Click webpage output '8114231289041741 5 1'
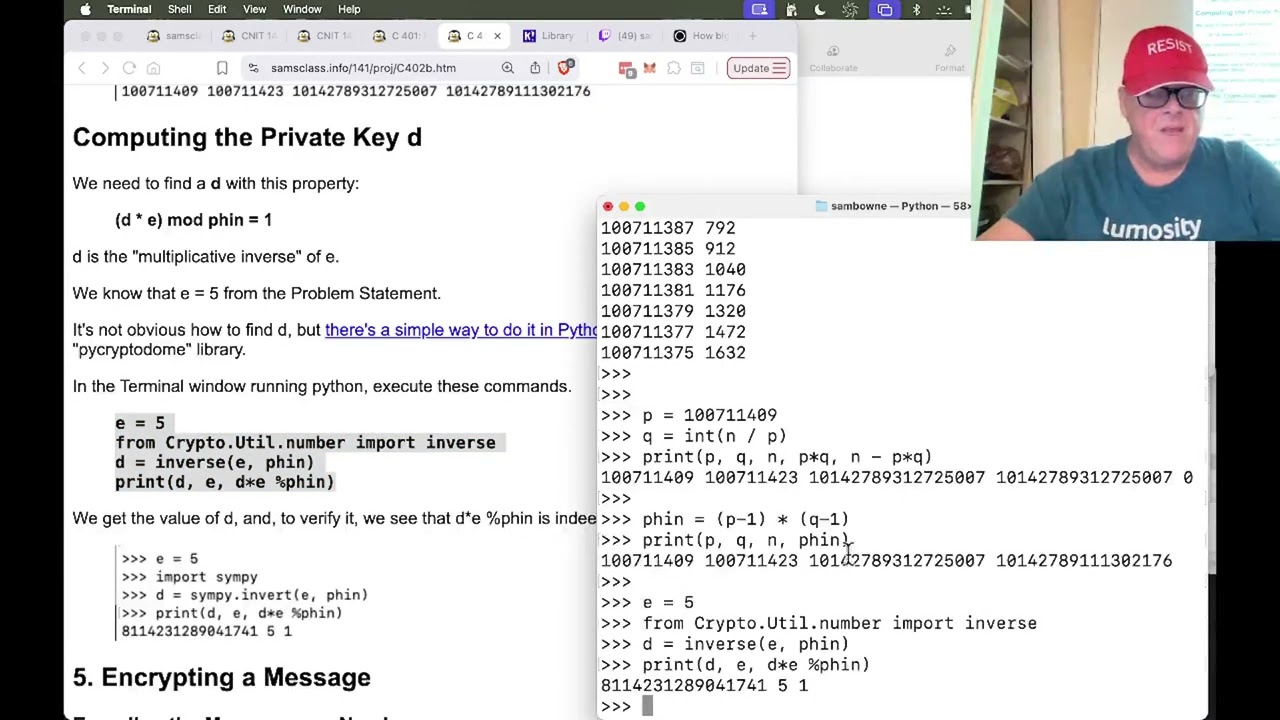Viewport: 1280px width, 720px height. [206, 631]
